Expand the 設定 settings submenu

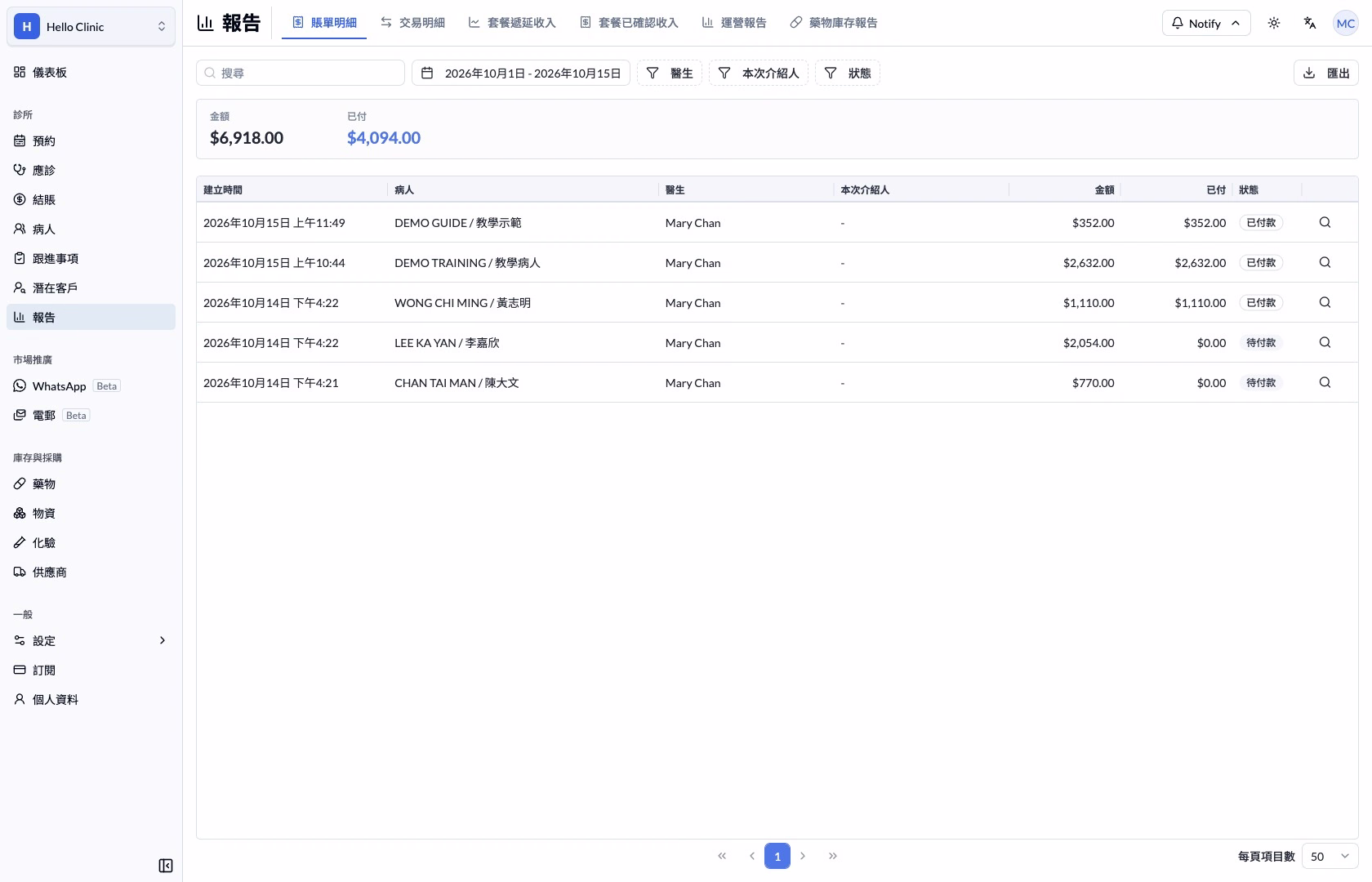[x=91, y=640]
